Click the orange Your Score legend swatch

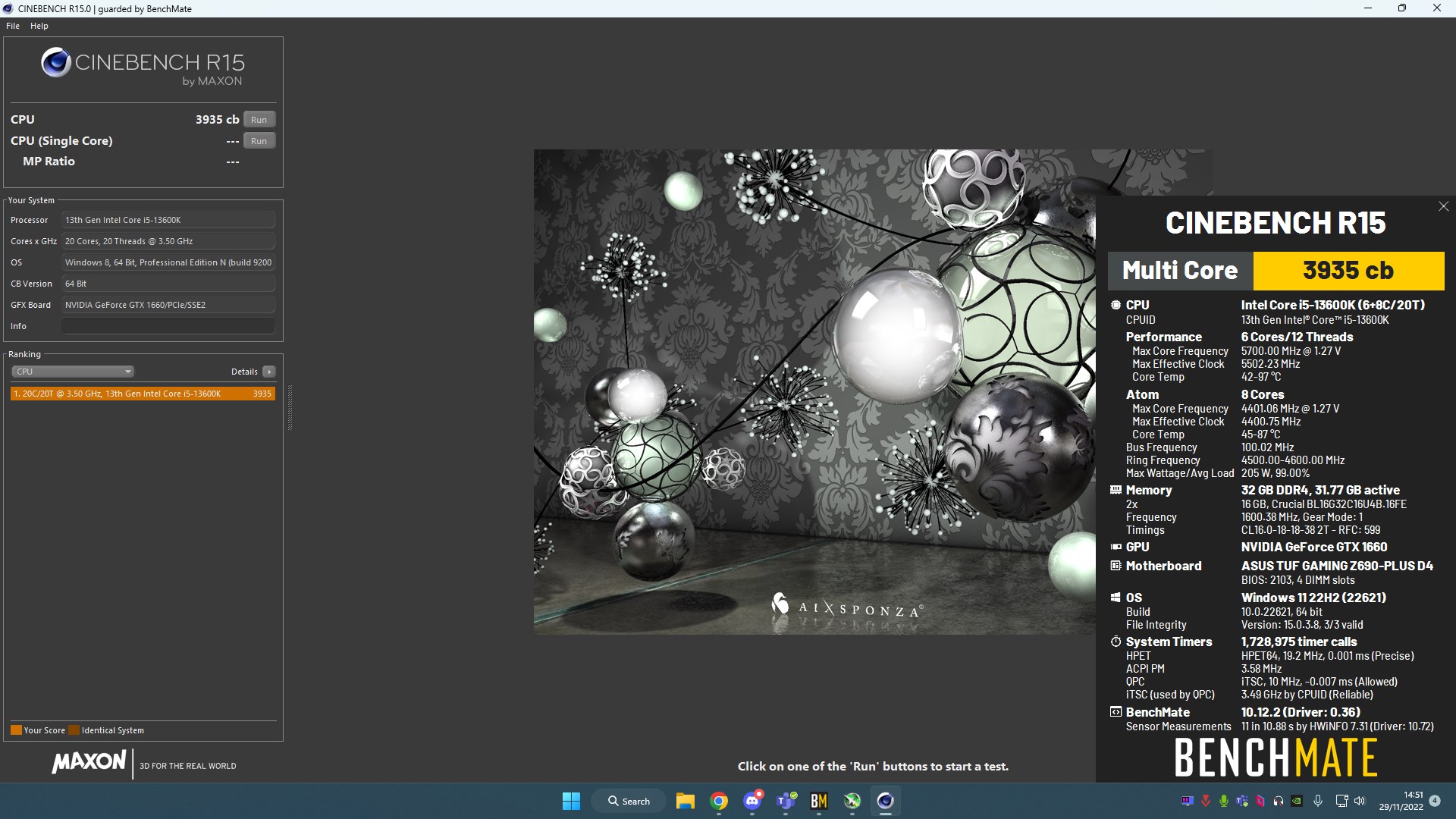[16, 730]
